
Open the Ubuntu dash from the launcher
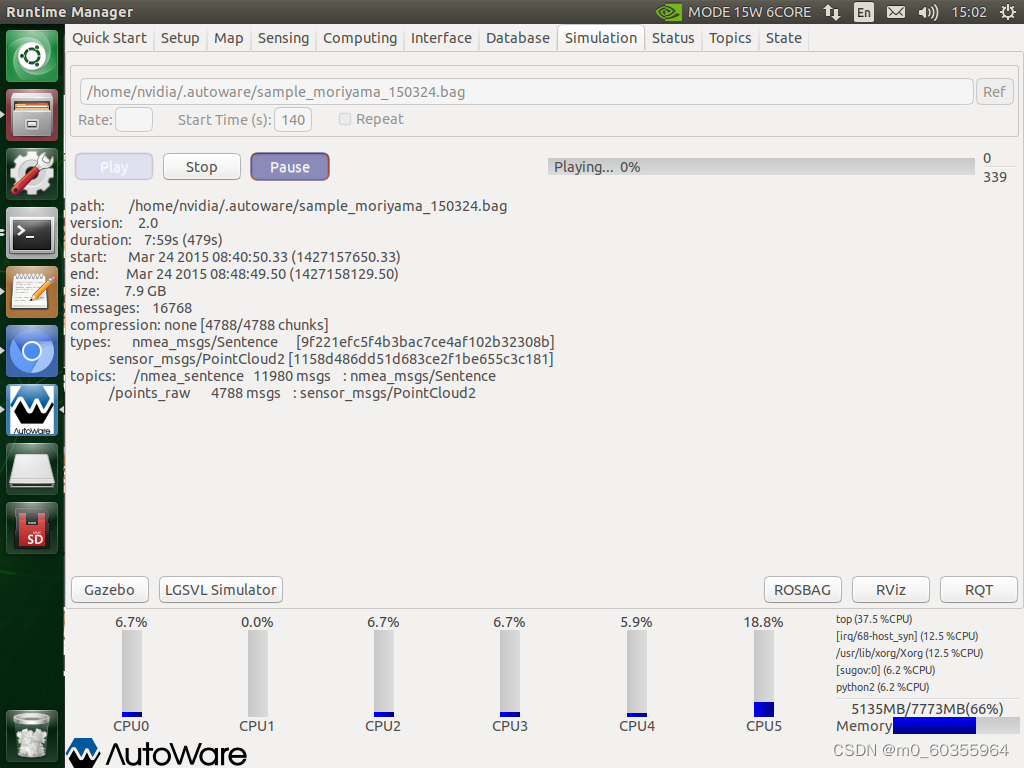coord(32,56)
